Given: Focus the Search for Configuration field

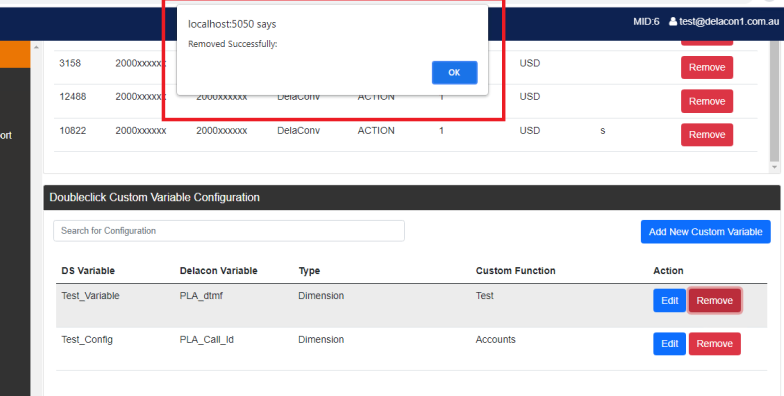Looking at the screenshot, I should tap(228, 230).
